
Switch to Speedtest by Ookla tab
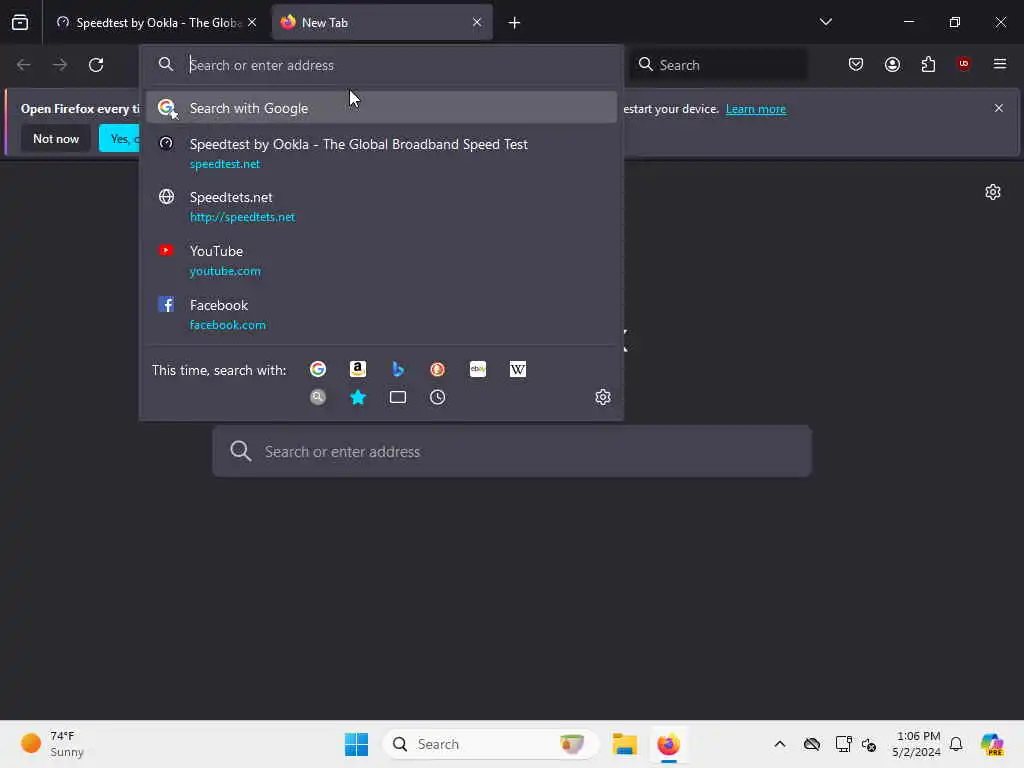(x=157, y=23)
